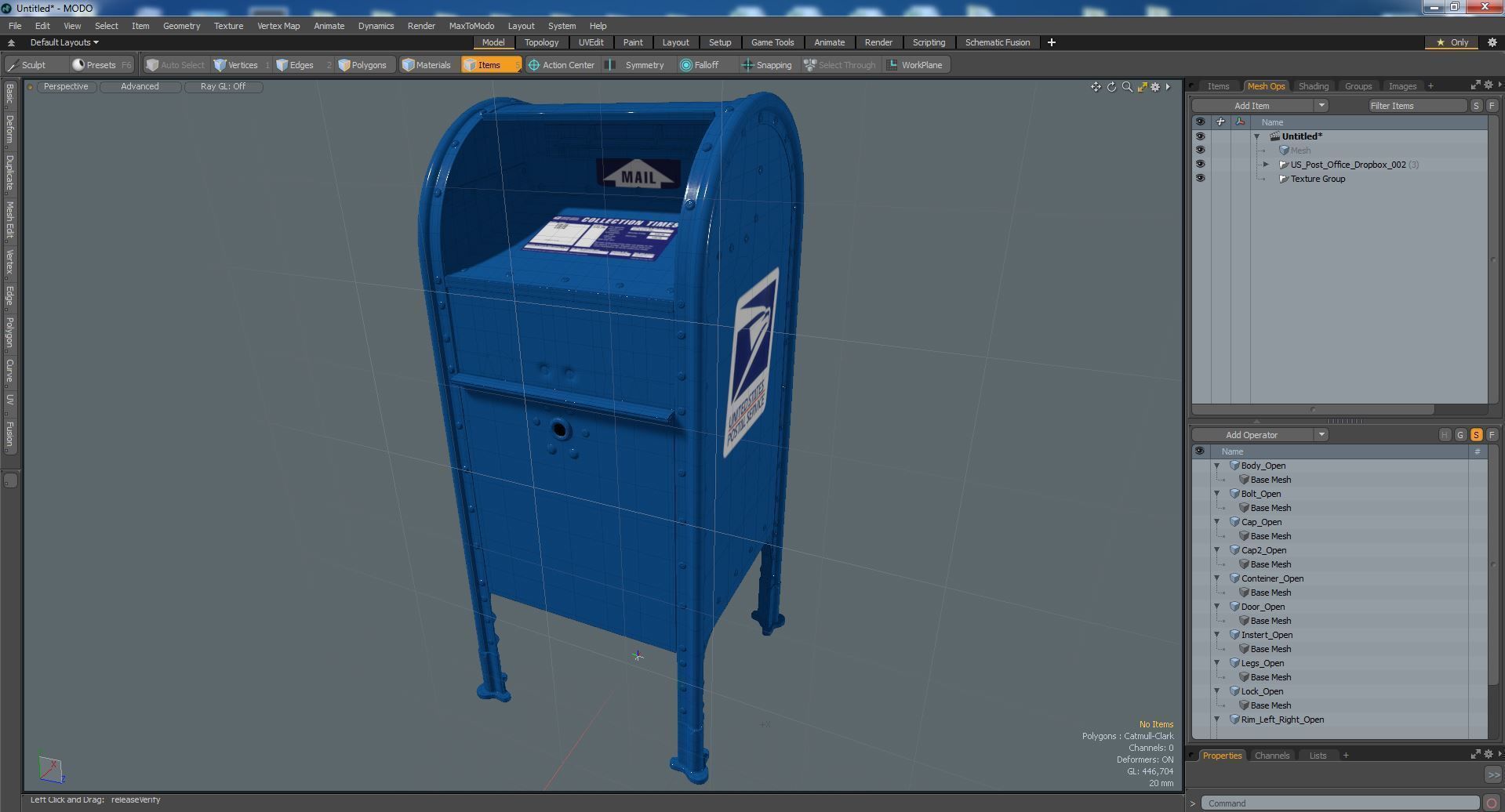Expand the US_Post_Office_Dropbox_002 item
Viewport: 1505px width, 812px height.
pos(1267,164)
